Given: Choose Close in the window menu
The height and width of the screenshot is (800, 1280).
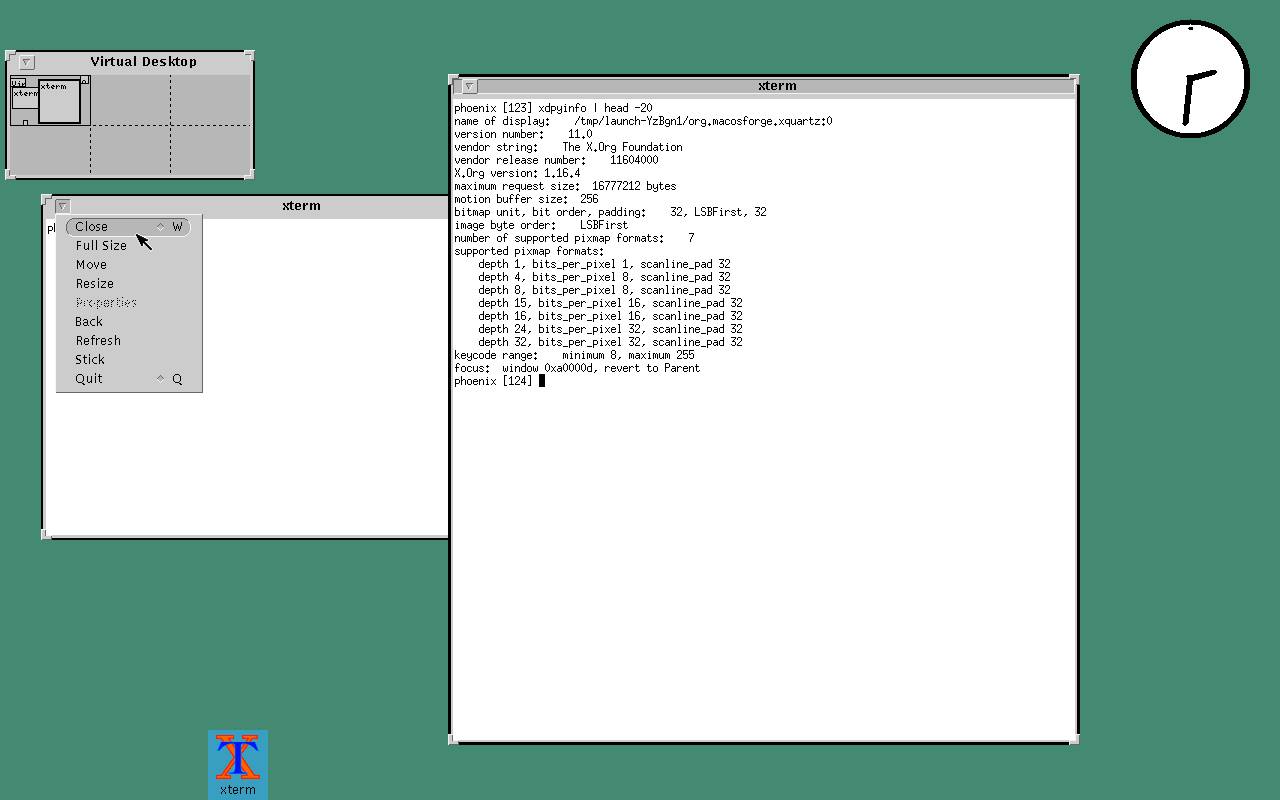Looking at the screenshot, I should [x=129, y=227].
